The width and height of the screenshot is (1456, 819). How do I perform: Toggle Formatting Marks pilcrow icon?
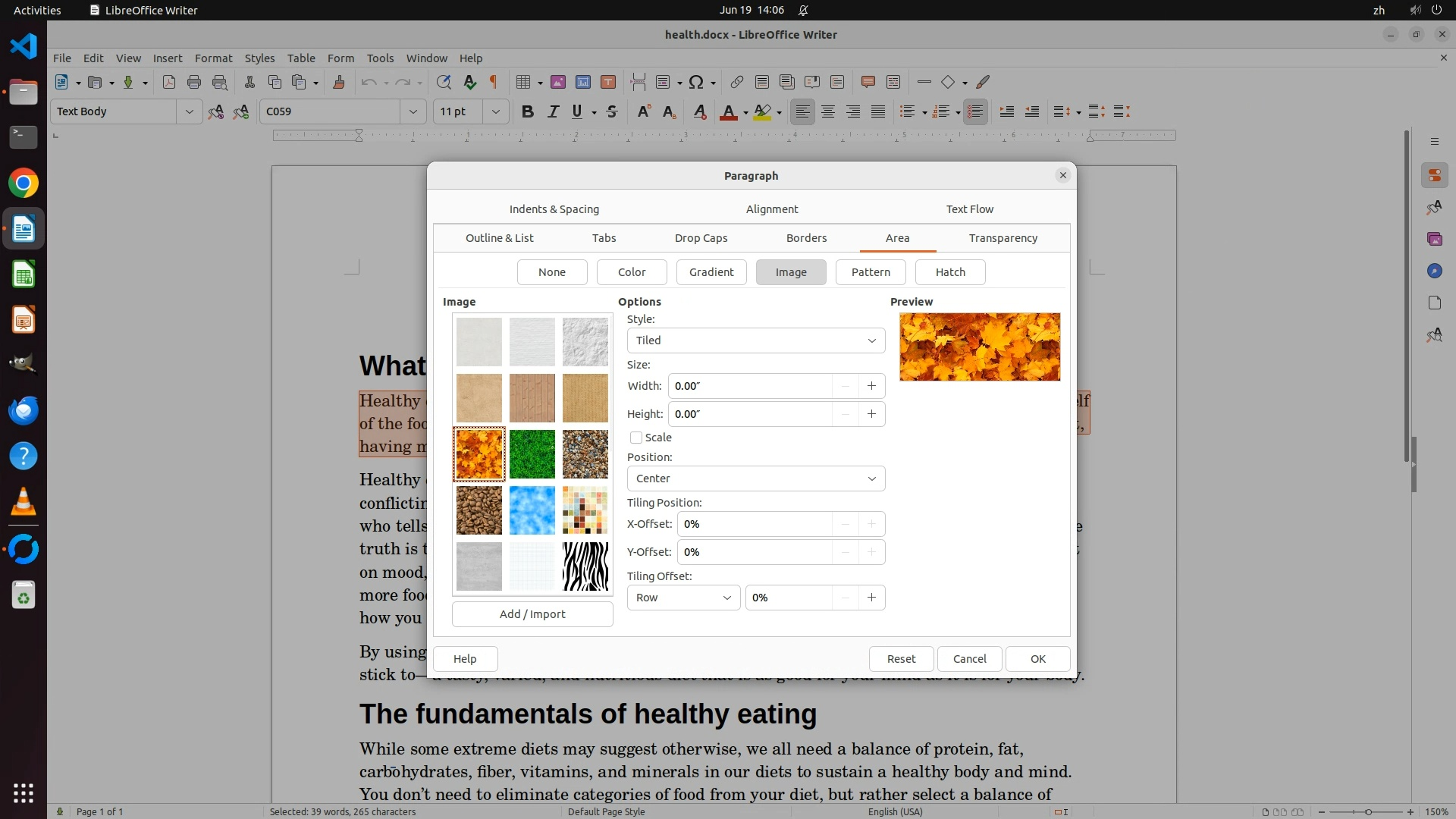coord(494,82)
